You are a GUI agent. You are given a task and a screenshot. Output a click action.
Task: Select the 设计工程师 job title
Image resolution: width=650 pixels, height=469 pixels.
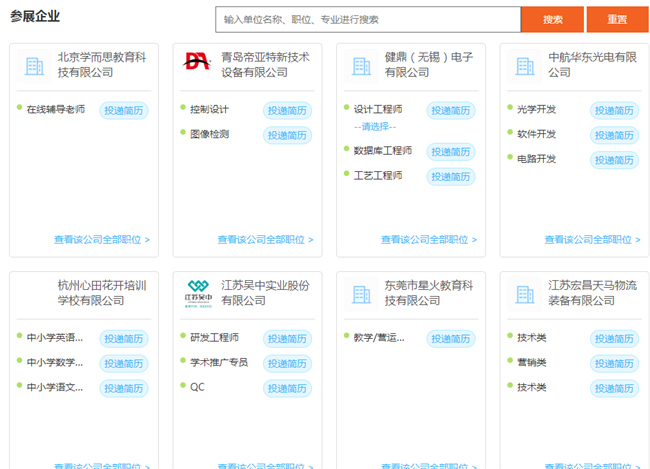[378, 109]
